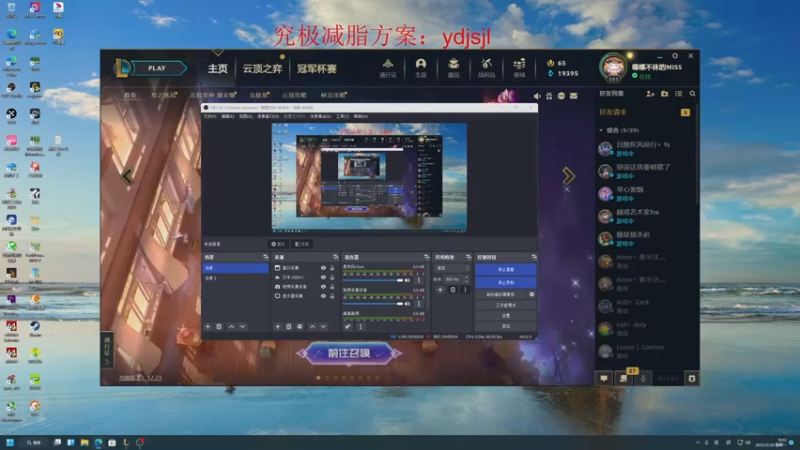Toggle friends list view options
Screen dimensions: 800x450
[x=678, y=94]
